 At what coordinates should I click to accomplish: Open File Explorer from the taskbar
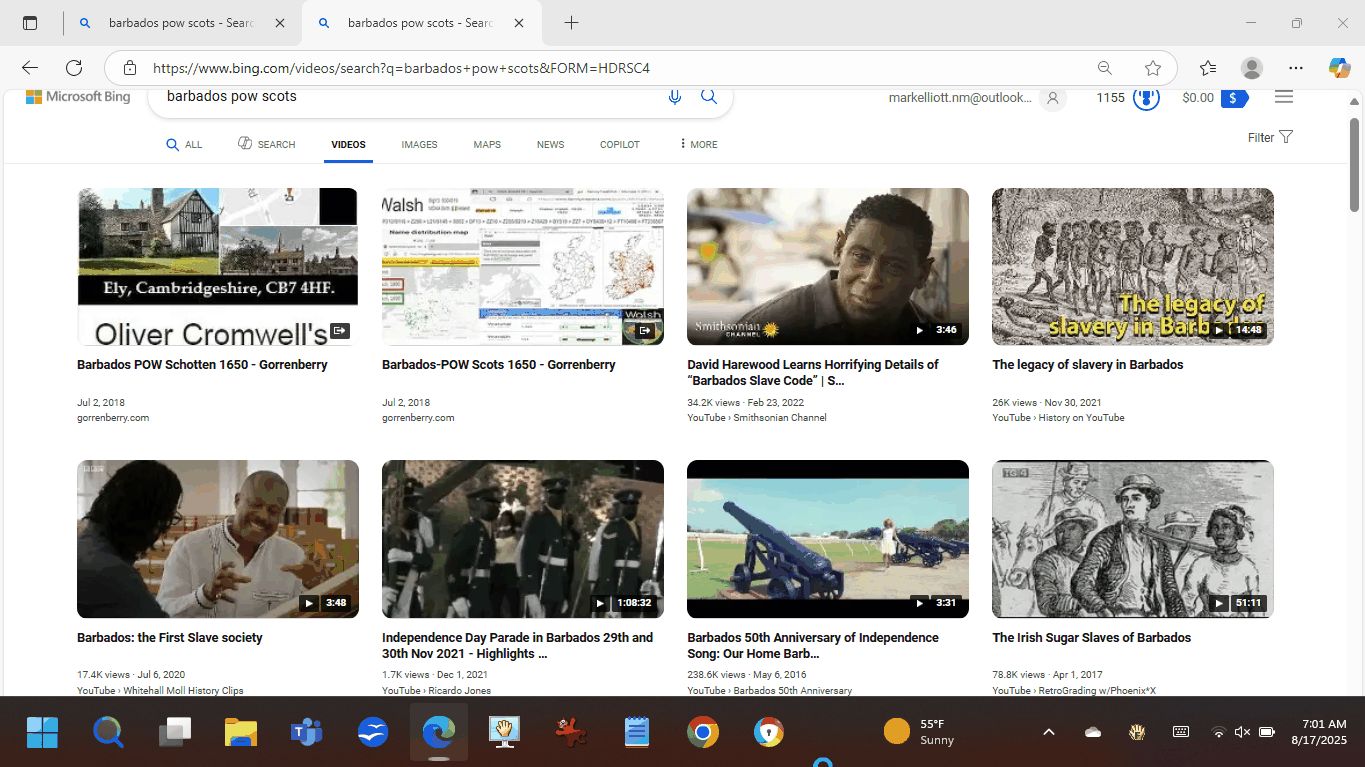[x=241, y=732]
